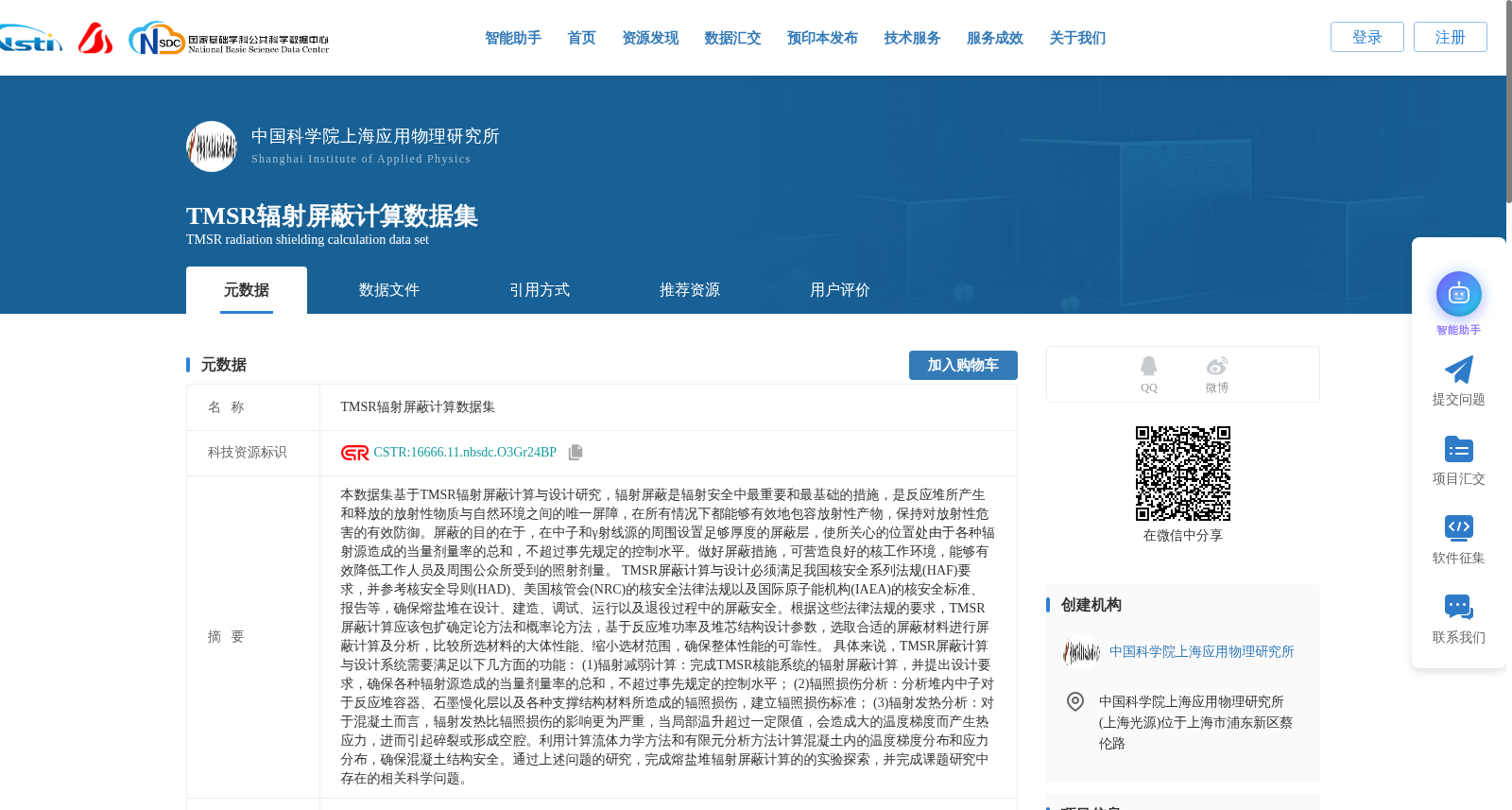Click 智能助手 label in right sidebar

click(1458, 330)
